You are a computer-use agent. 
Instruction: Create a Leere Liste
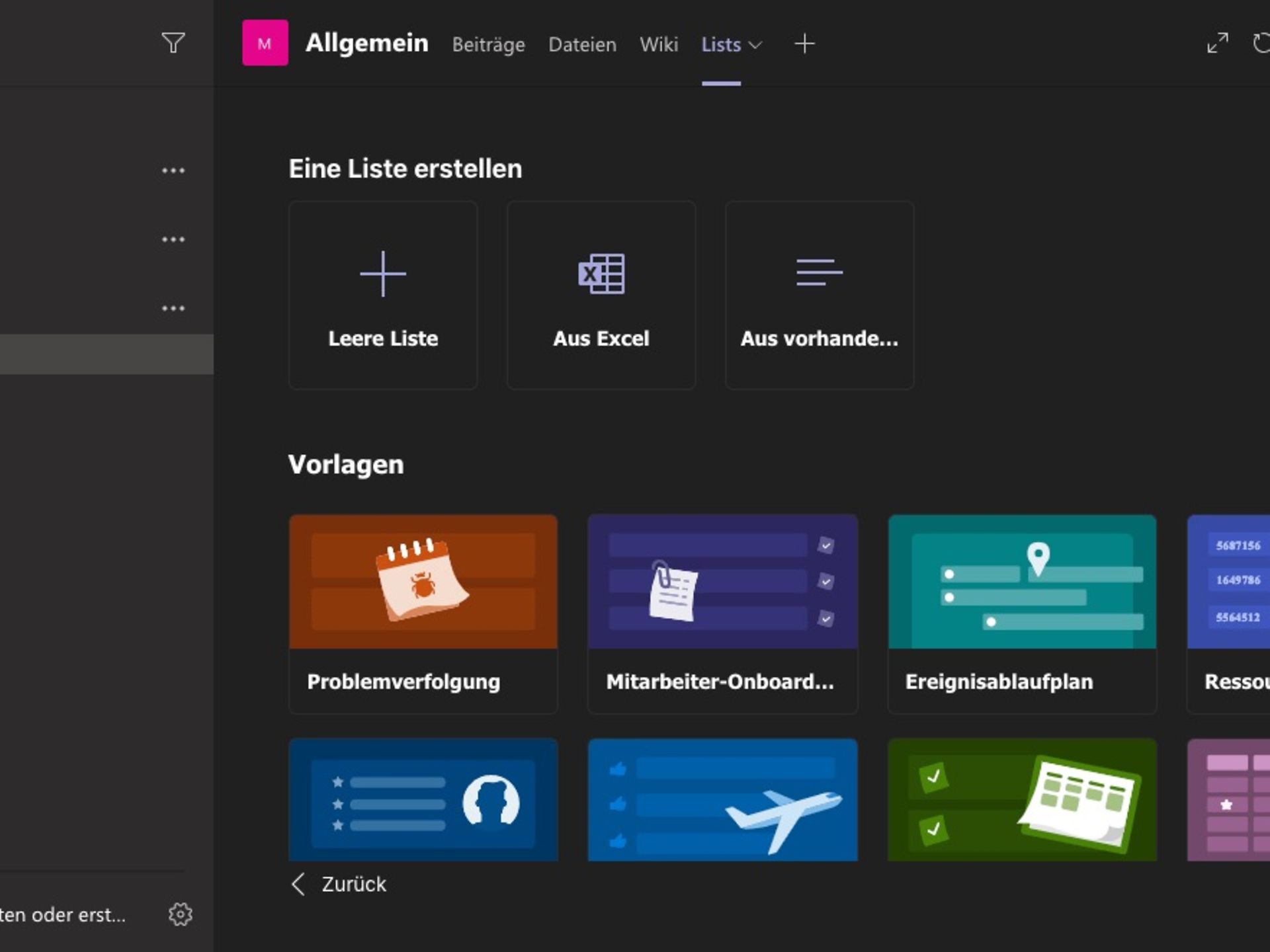click(383, 295)
